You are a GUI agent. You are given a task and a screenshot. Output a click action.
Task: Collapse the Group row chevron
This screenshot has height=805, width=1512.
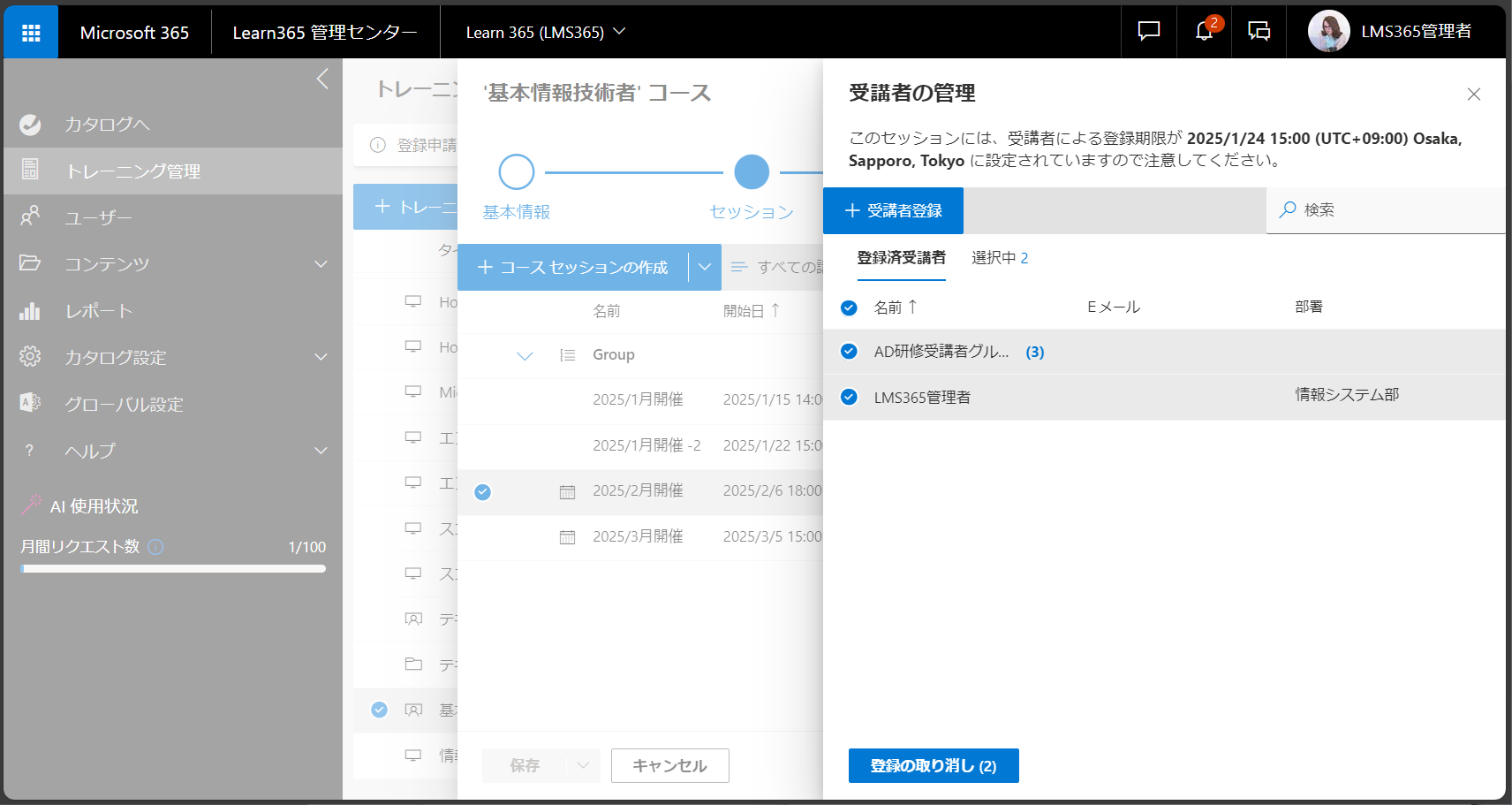coord(525,356)
